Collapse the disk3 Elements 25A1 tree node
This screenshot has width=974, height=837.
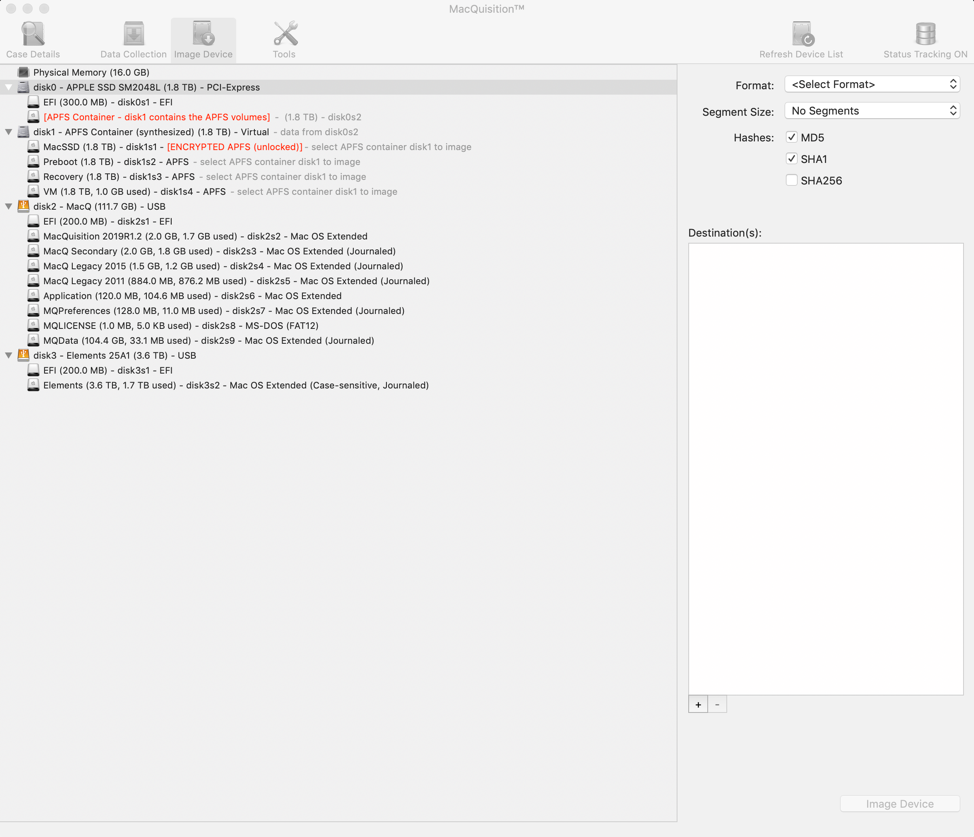9,355
